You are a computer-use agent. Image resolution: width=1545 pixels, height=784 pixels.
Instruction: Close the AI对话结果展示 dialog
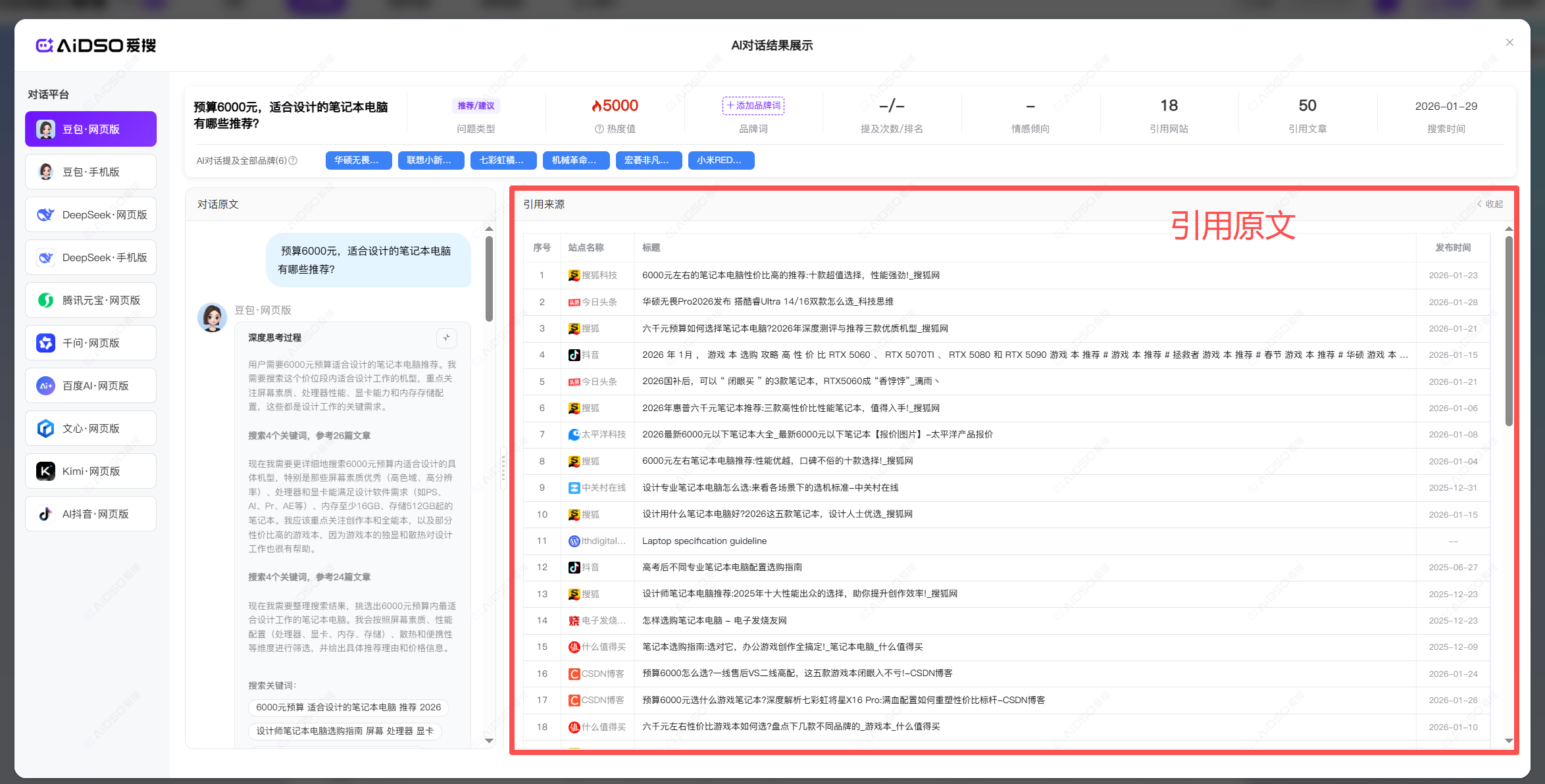pos(1509,43)
